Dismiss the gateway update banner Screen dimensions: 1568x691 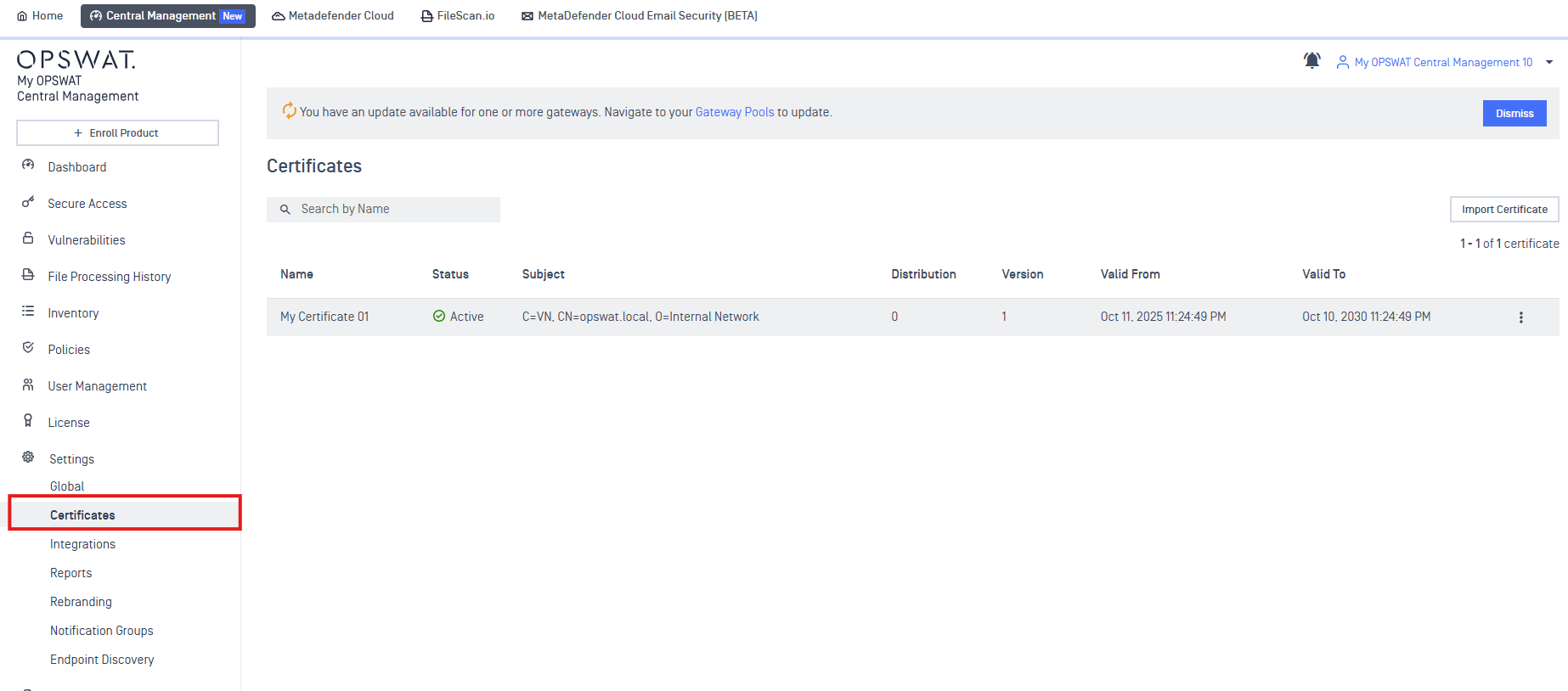coord(1514,113)
